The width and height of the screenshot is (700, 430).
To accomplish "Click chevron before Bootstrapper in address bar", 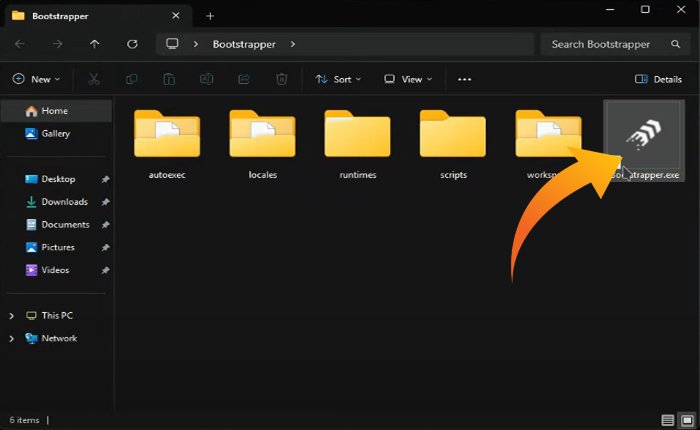I will [x=196, y=44].
